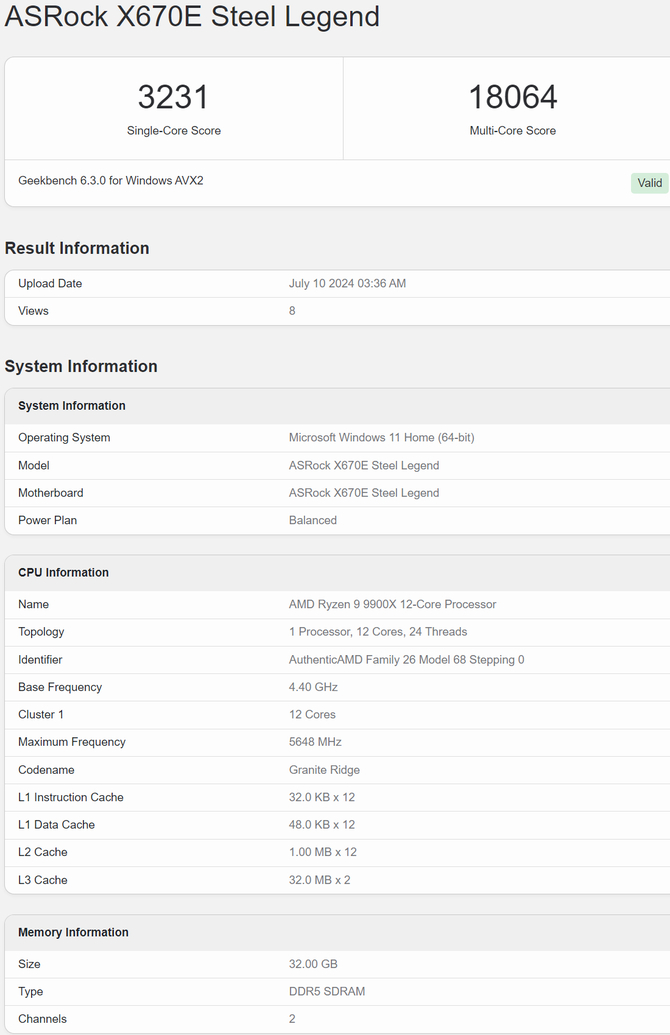The height and width of the screenshot is (1035, 670).
Task: Click the L1 Instruction Cache label
Action: (71, 797)
